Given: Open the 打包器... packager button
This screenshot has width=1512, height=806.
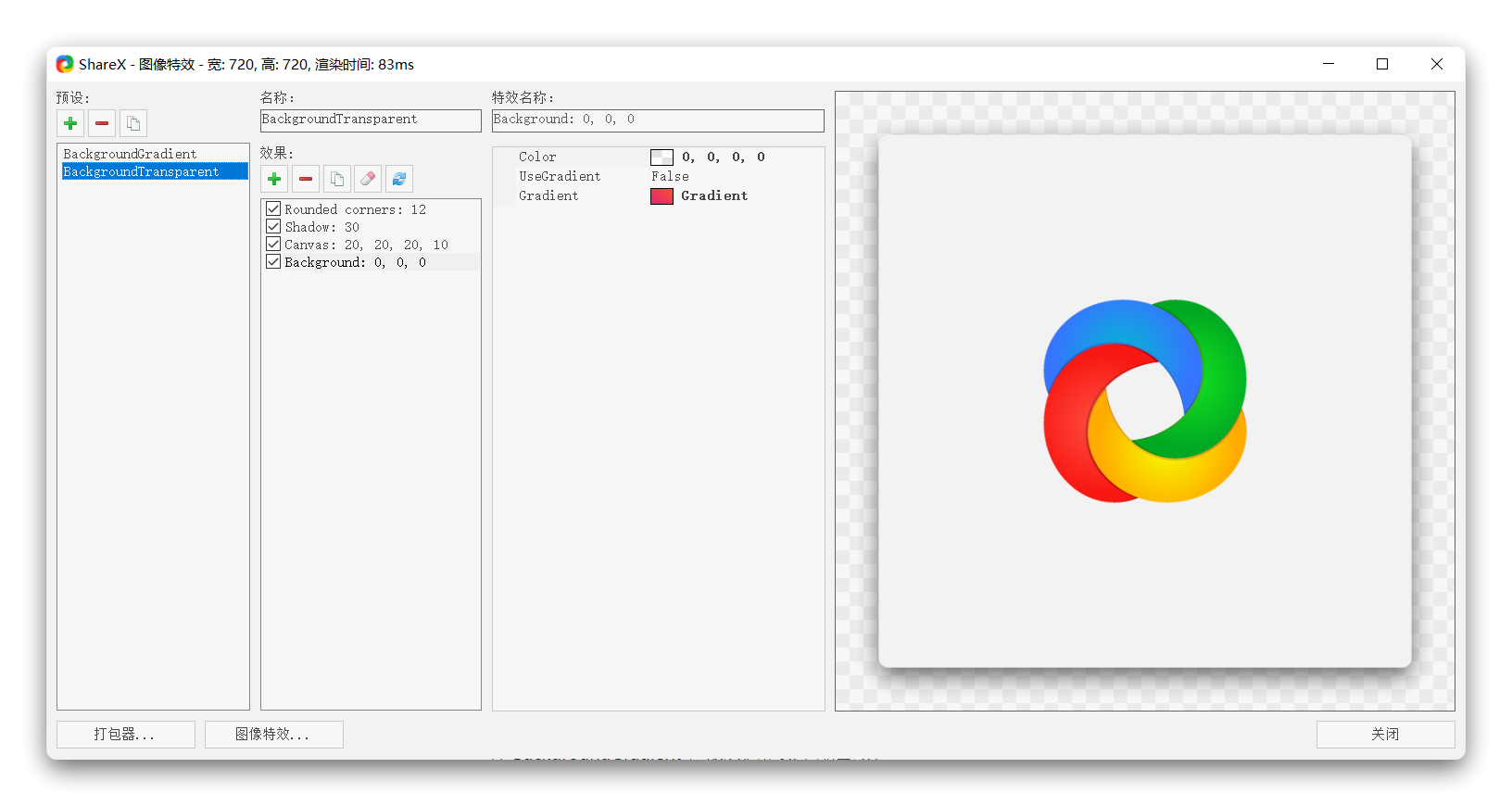Looking at the screenshot, I should click(x=126, y=735).
